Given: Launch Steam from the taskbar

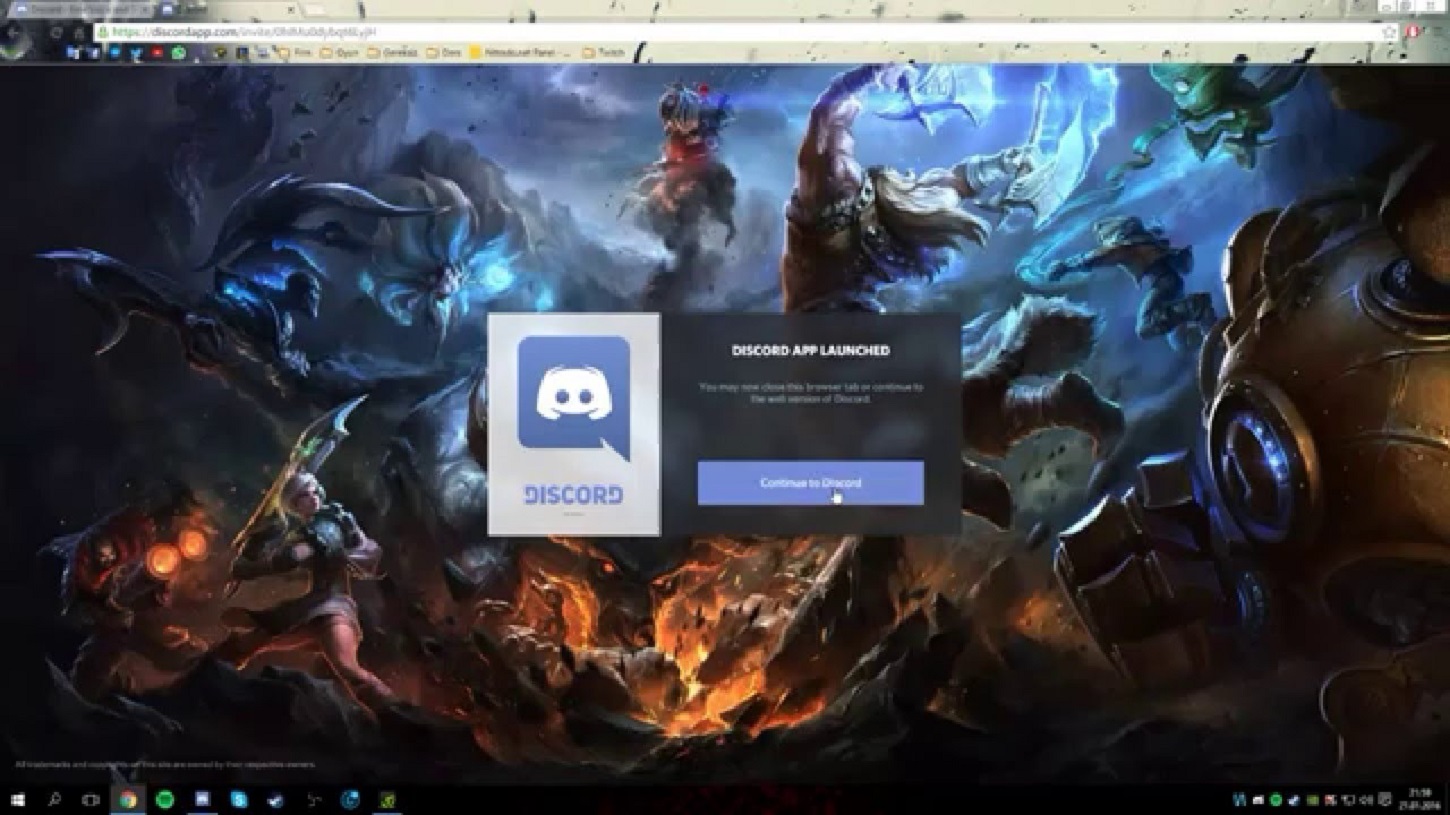Looking at the screenshot, I should tap(275, 800).
